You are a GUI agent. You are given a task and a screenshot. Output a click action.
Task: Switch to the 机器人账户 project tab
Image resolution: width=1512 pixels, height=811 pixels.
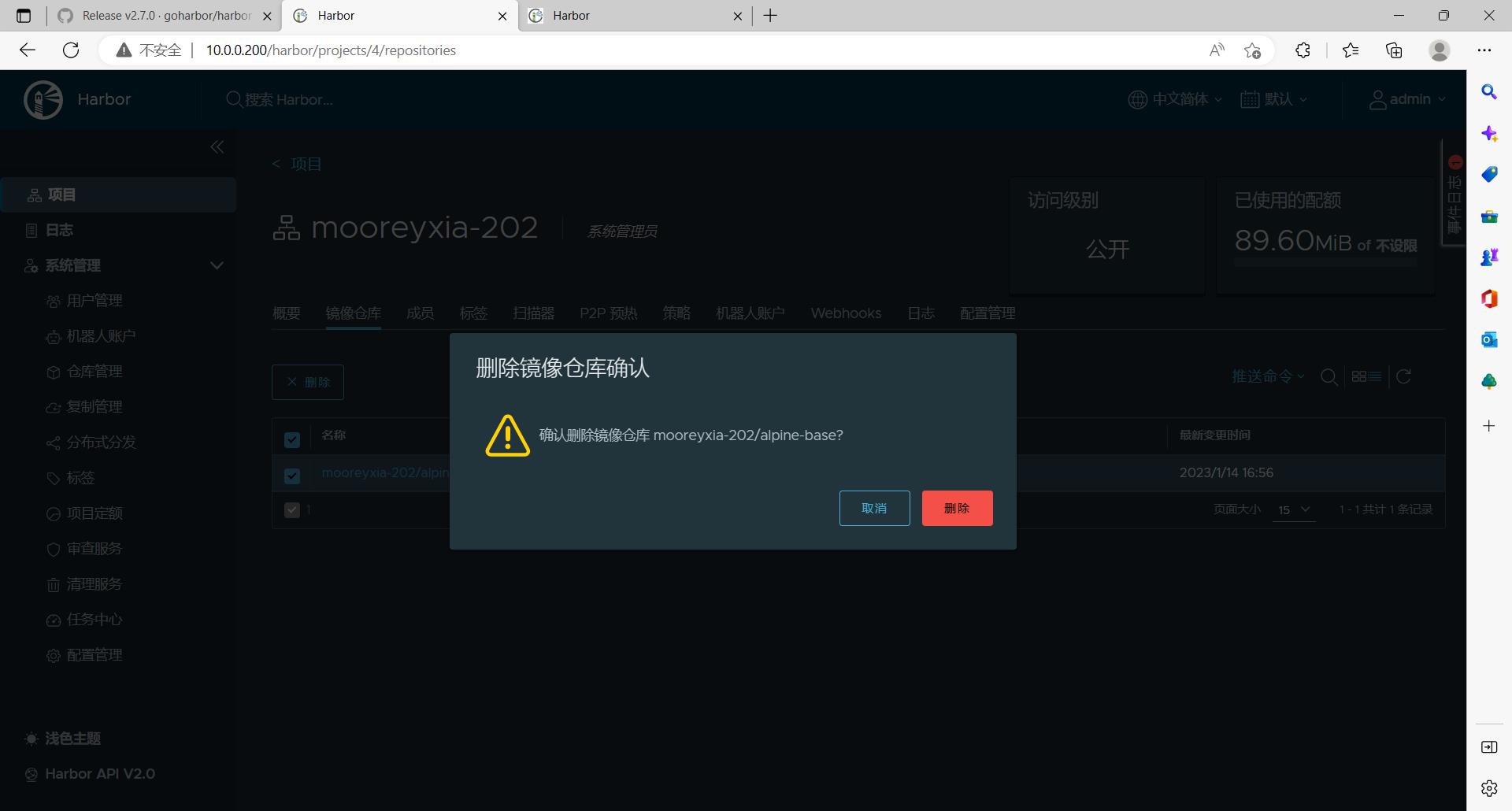(750, 313)
